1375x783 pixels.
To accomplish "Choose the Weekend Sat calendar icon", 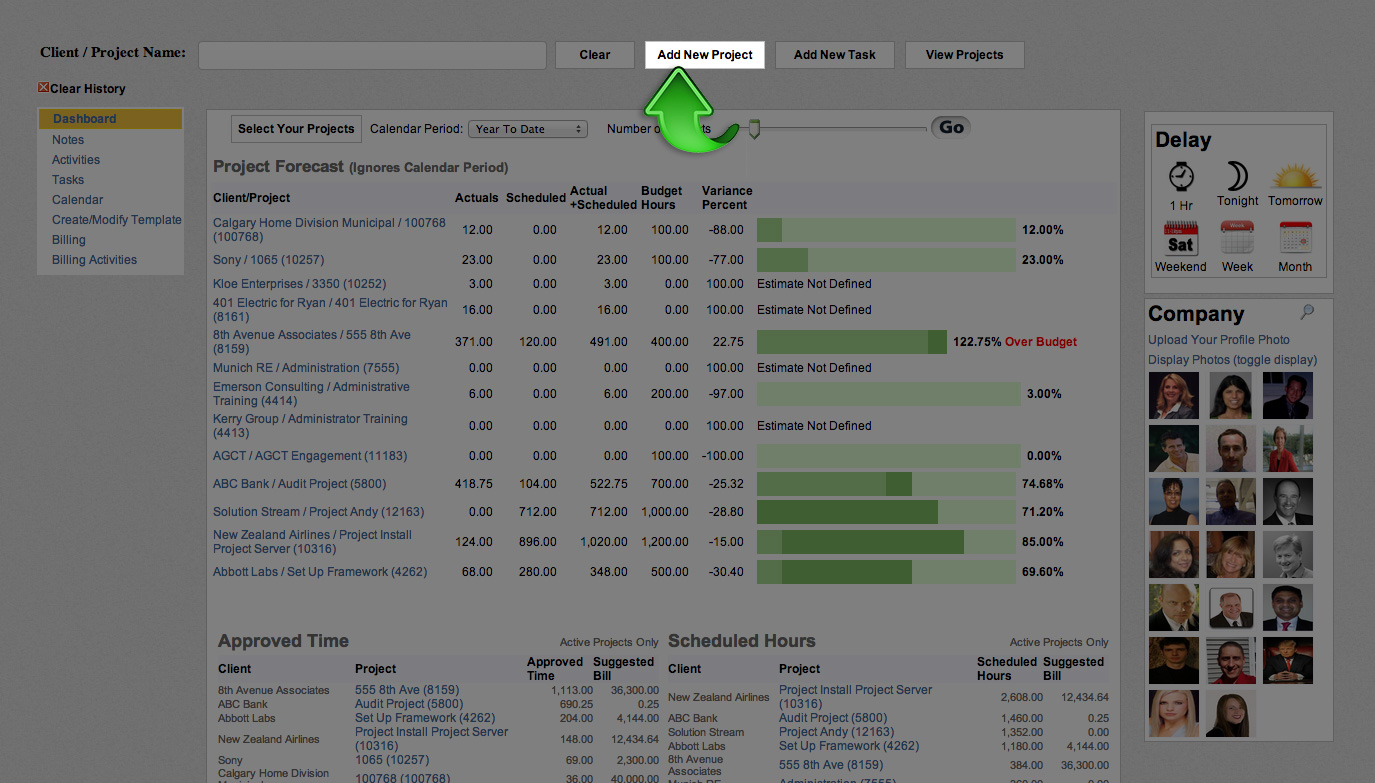I will pos(1180,240).
